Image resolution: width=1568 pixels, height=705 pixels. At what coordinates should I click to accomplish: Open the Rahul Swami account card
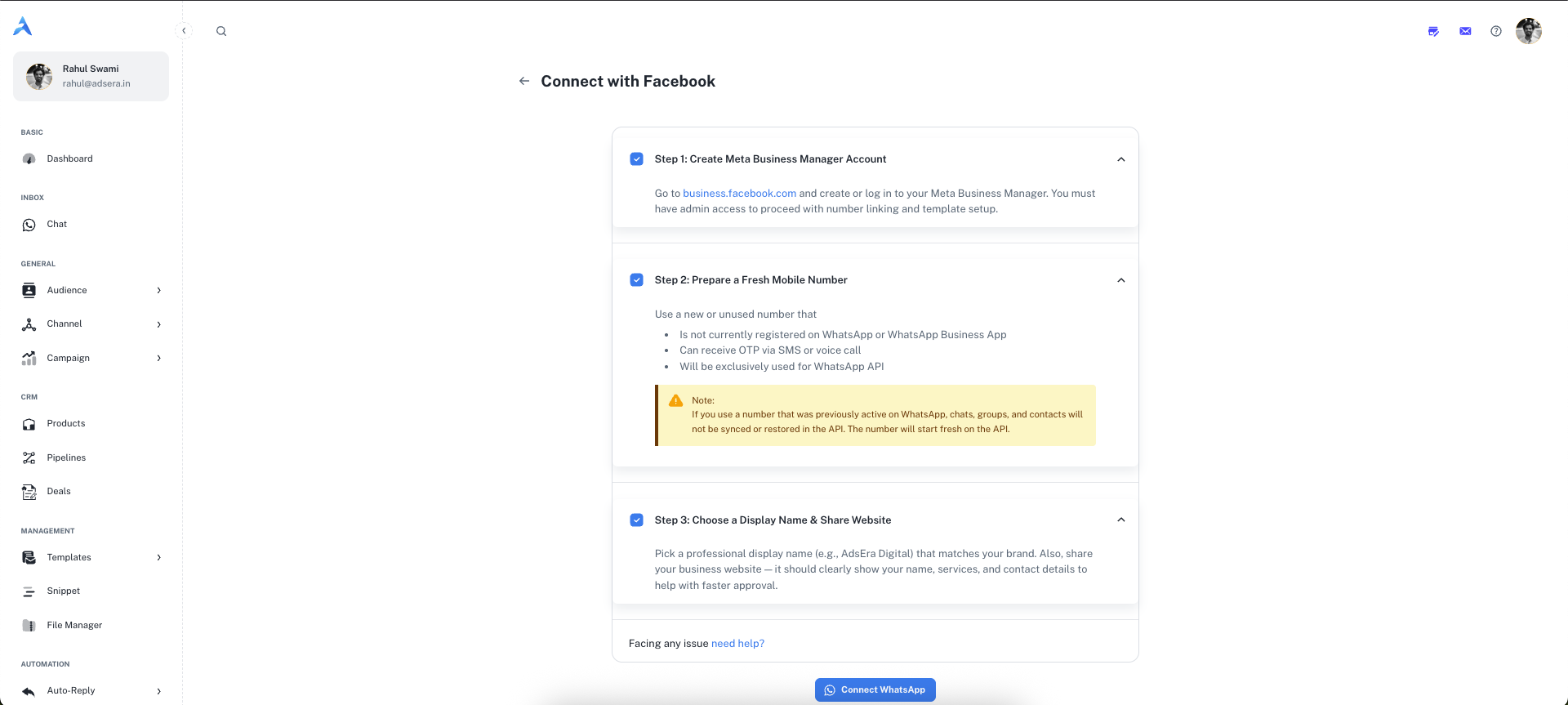pos(91,77)
